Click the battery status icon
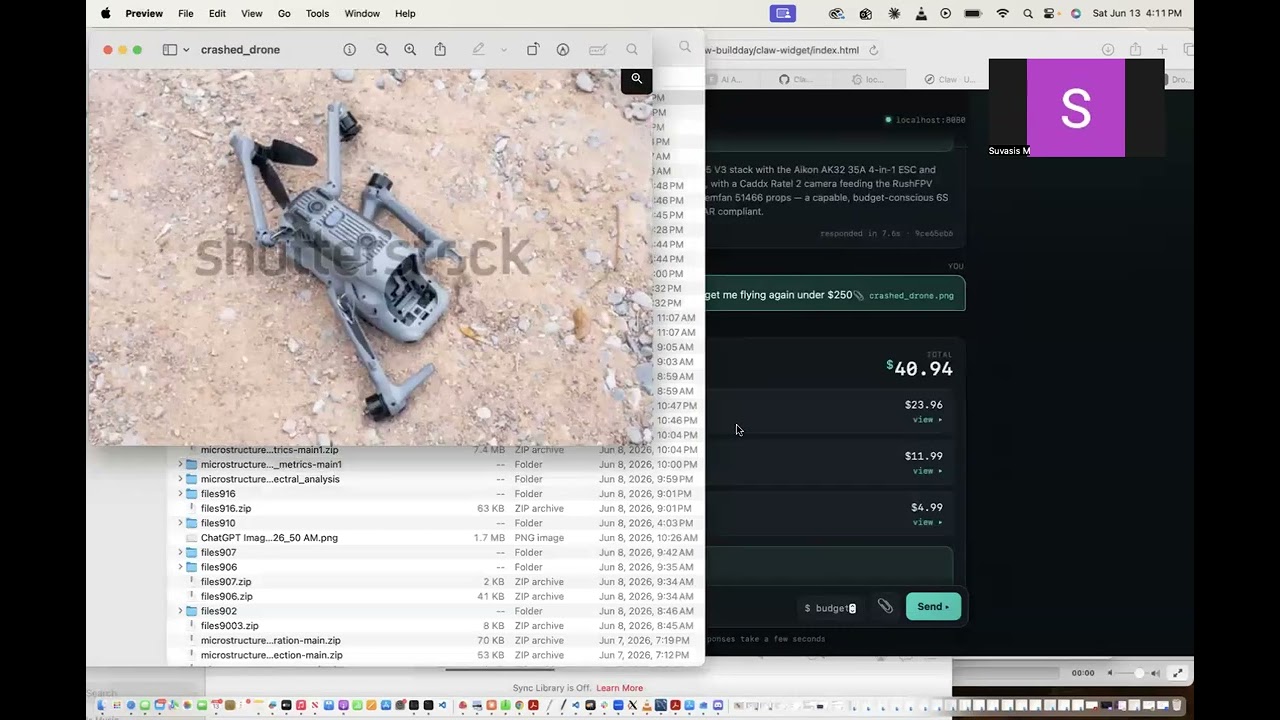The height and width of the screenshot is (720, 1280). coord(973,13)
